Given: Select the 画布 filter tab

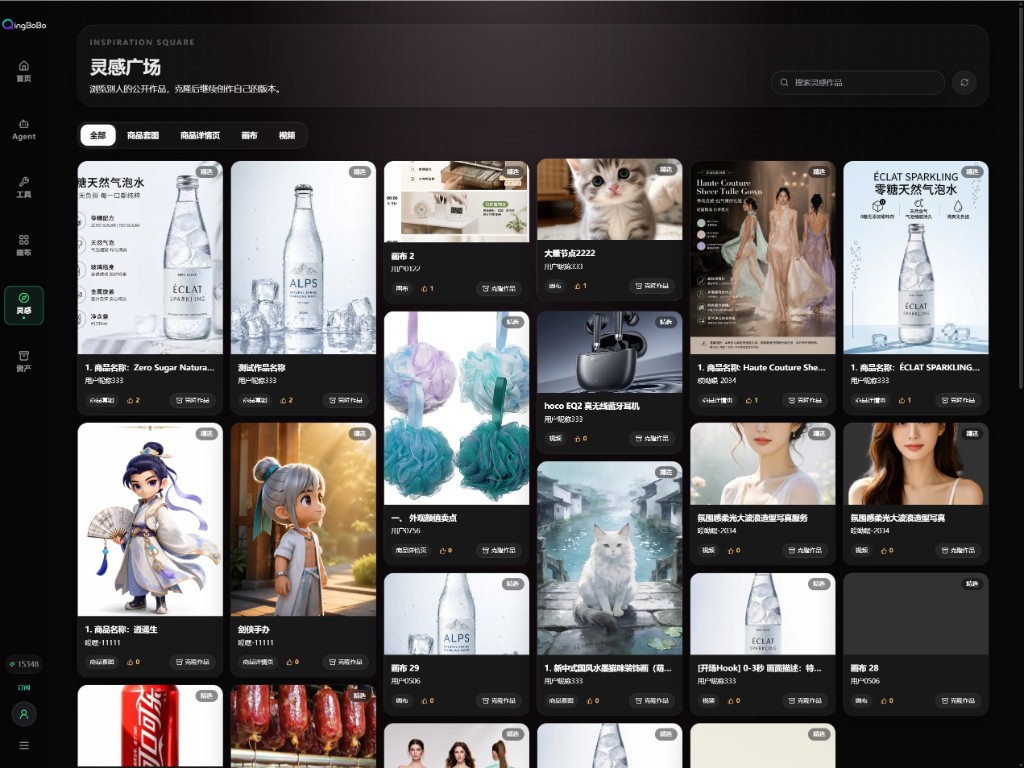Looking at the screenshot, I should [x=249, y=135].
